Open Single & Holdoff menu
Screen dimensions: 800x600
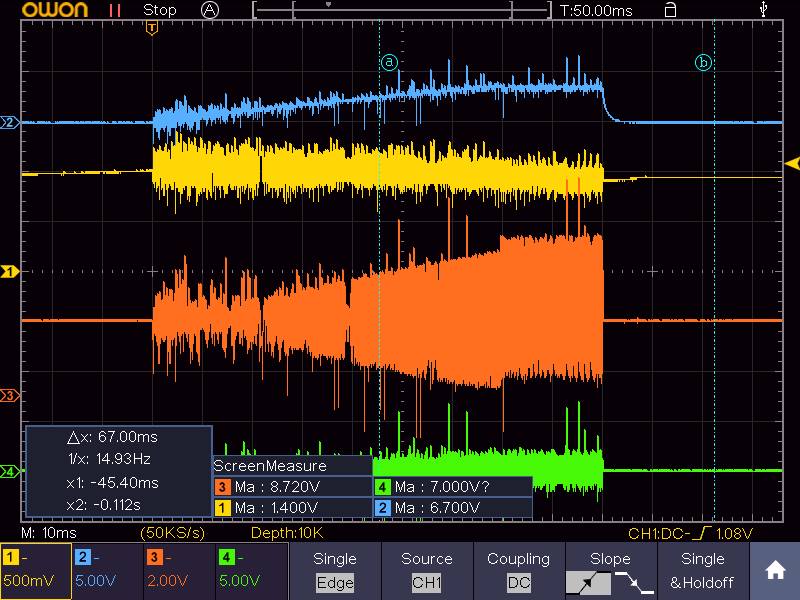point(703,570)
